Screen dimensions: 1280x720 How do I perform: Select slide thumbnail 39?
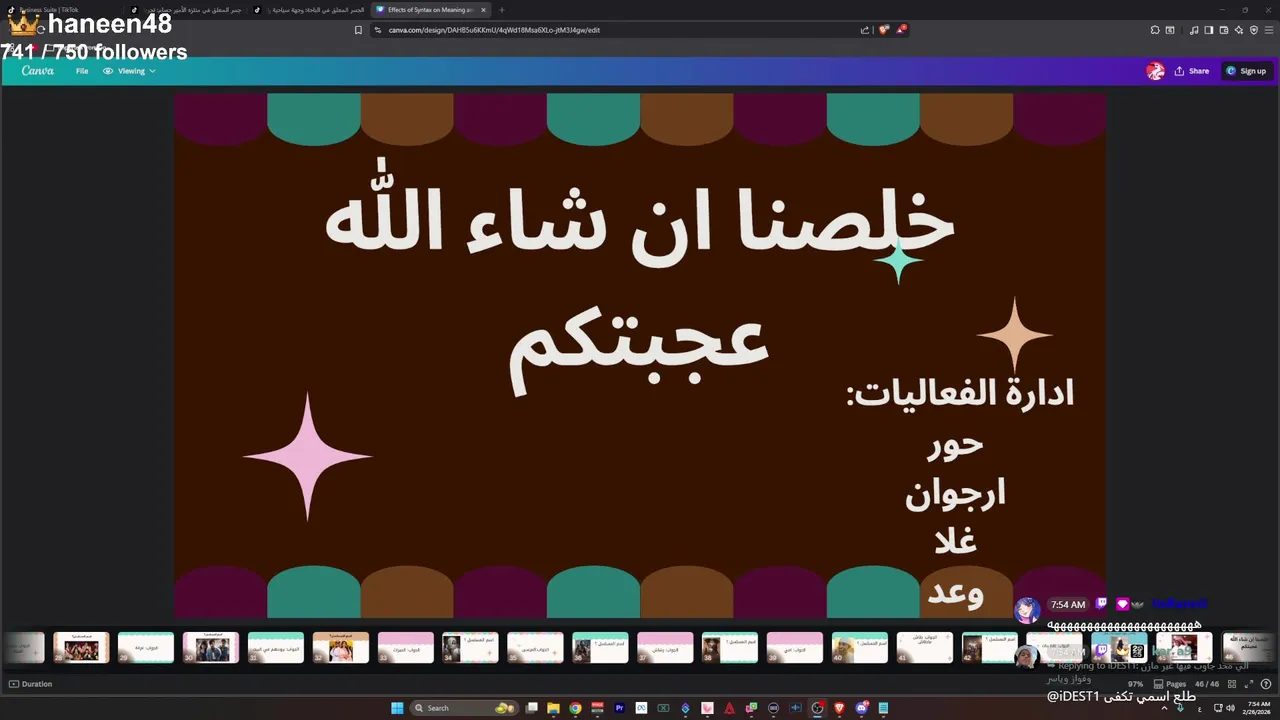click(x=795, y=648)
